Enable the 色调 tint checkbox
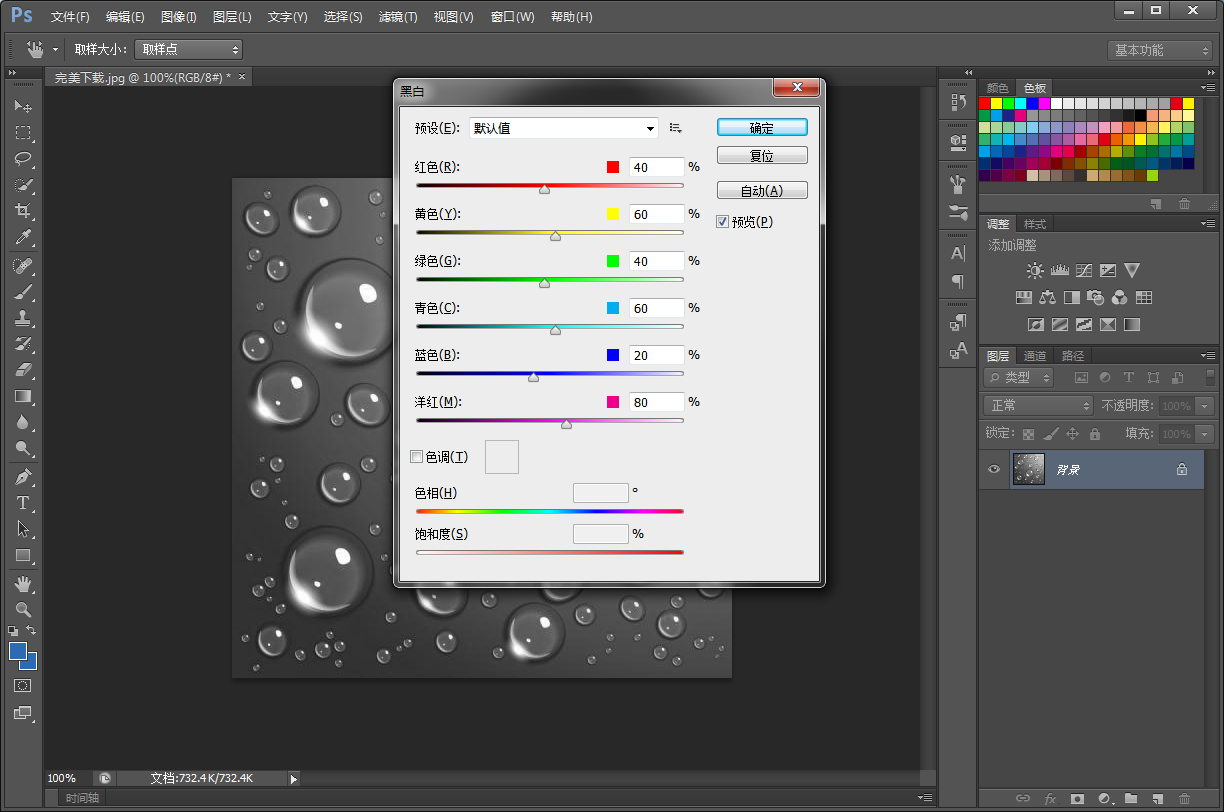Viewport: 1224px width, 812px height. click(x=417, y=457)
